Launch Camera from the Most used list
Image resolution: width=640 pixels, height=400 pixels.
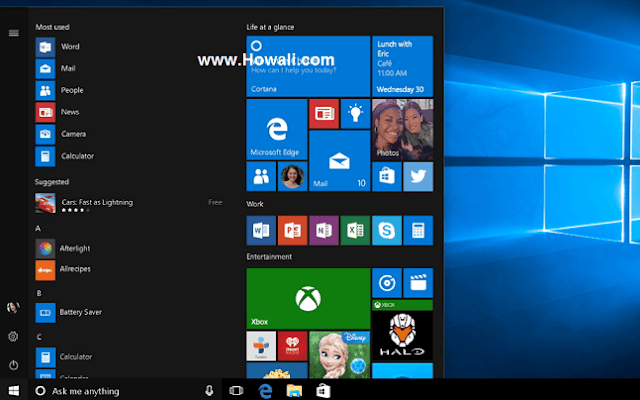60,134
